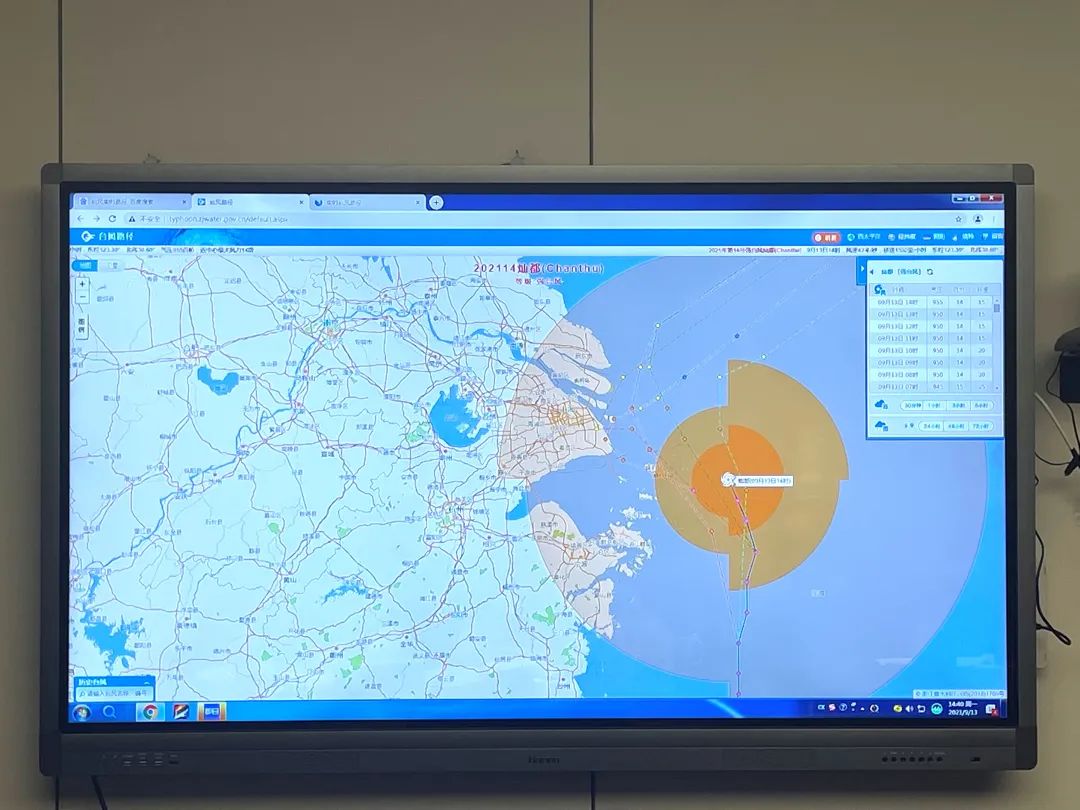Select the 09月13日 10时 table row
Viewport: 1080px width, 810px height.
pos(931,351)
